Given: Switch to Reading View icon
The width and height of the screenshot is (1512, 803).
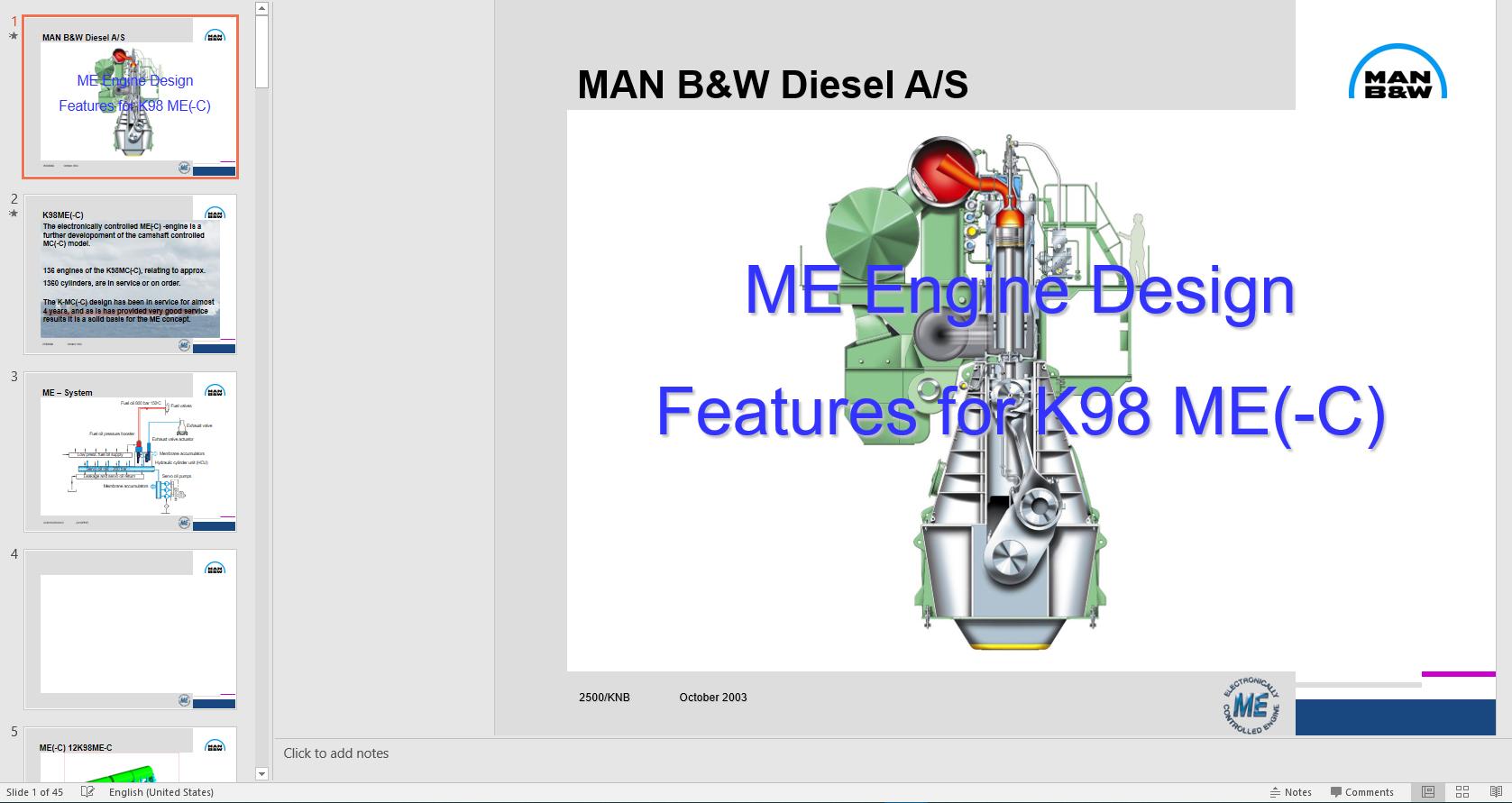Looking at the screenshot, I should pyautogui.click(x=1497, y=792).
